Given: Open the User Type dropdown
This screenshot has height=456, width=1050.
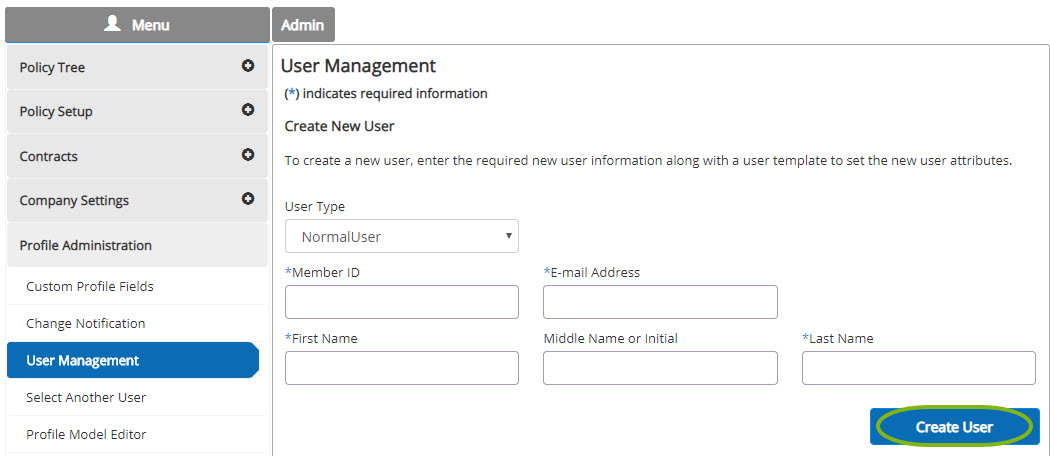Looking at the screenshot, I should coord(401,237).
